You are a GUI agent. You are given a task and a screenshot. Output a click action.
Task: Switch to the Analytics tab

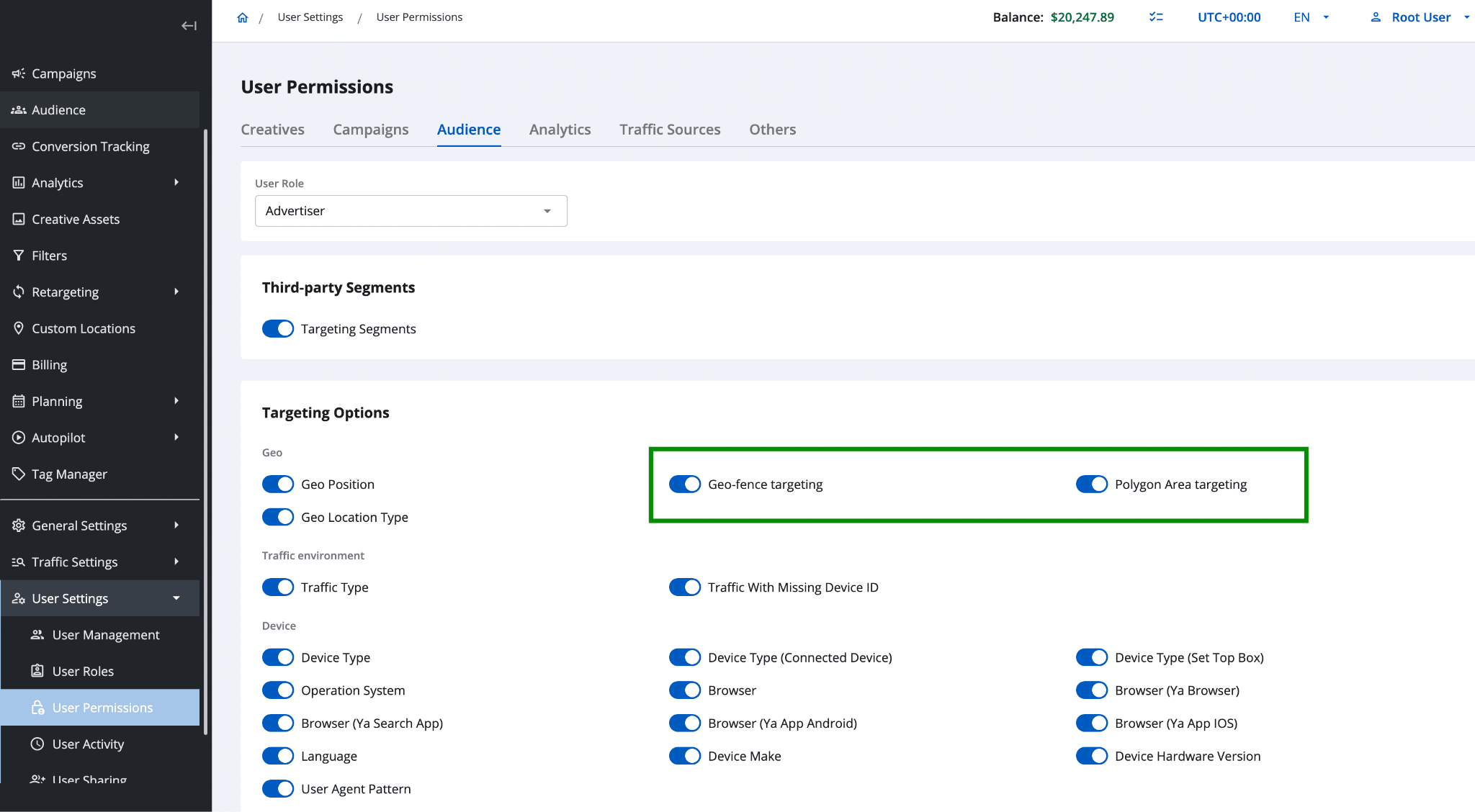coord(560,130)
